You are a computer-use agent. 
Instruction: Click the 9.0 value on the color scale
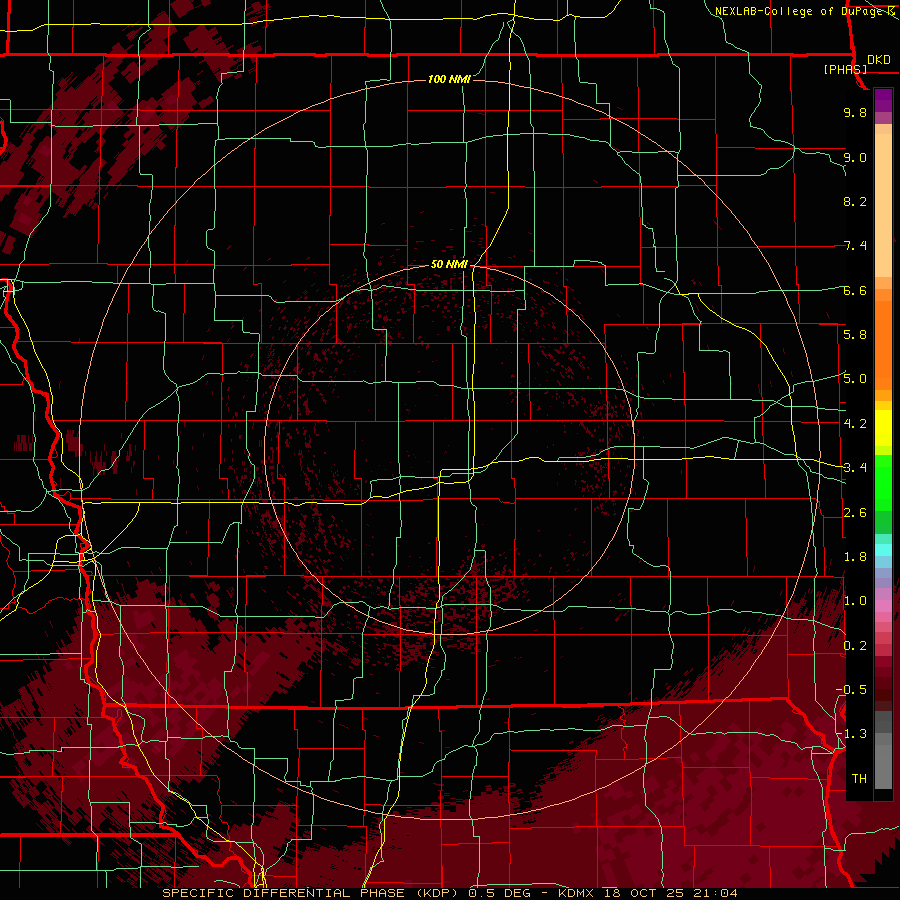(855, 157)
